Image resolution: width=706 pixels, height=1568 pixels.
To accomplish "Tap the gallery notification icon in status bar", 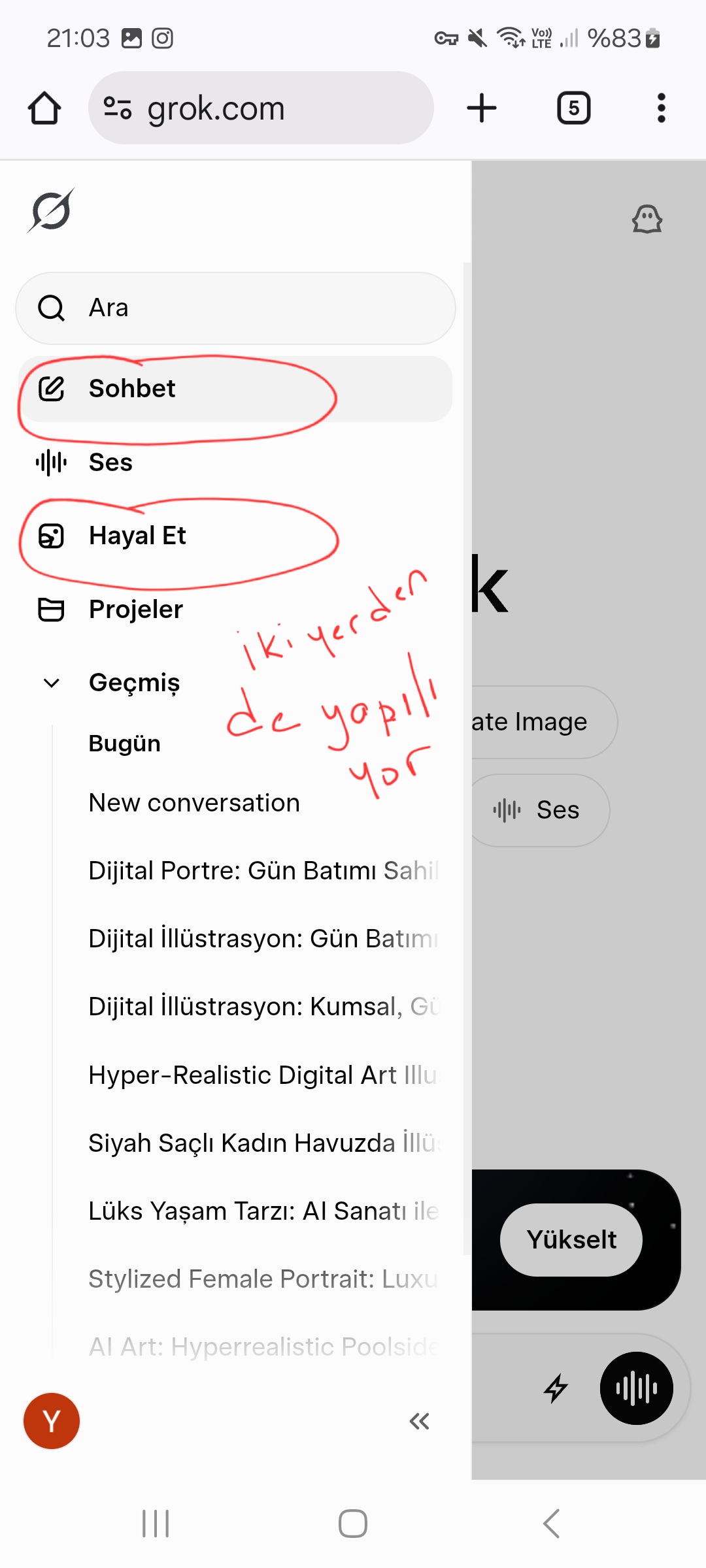I will coord(131,39).
